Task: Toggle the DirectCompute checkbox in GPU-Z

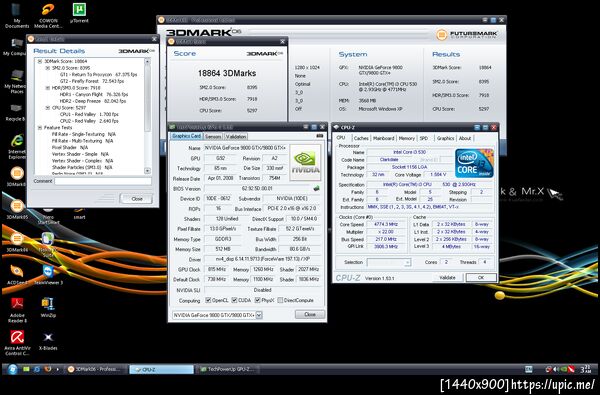Action: pyautogui.click(x=280, y=300)
